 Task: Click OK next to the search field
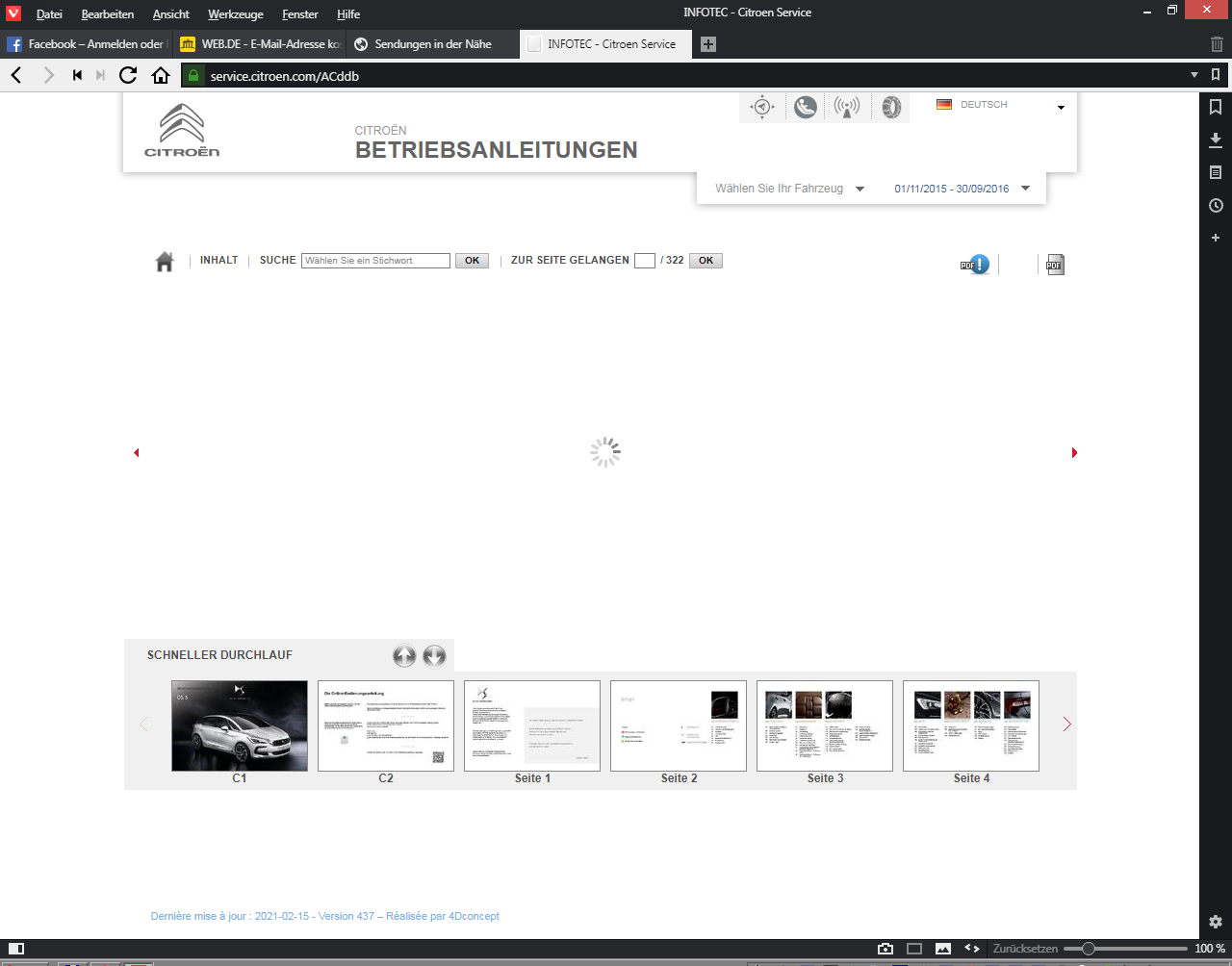click(x=472, y=261)
